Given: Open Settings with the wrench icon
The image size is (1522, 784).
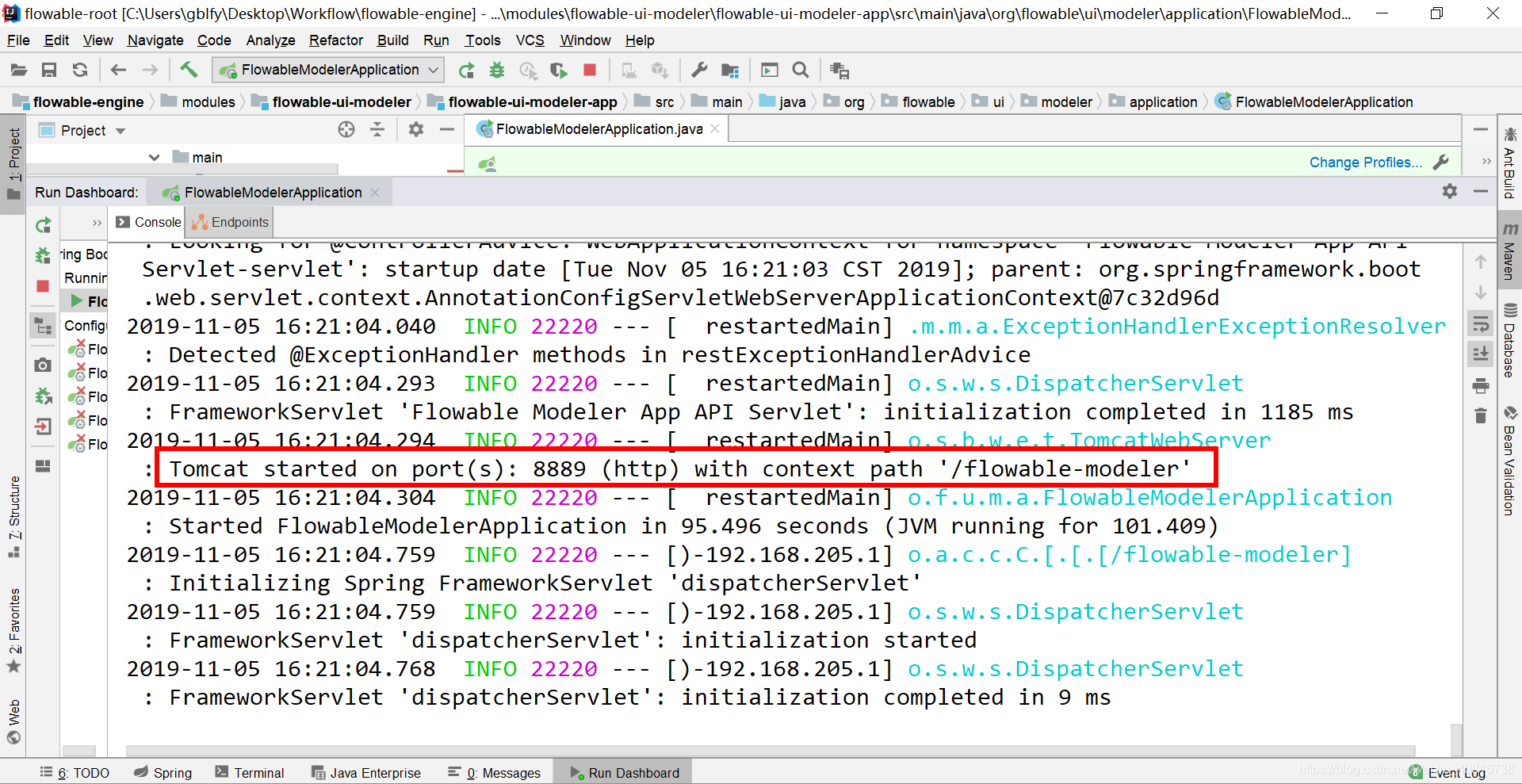Looking at the screenshot, I should [699, 71].
